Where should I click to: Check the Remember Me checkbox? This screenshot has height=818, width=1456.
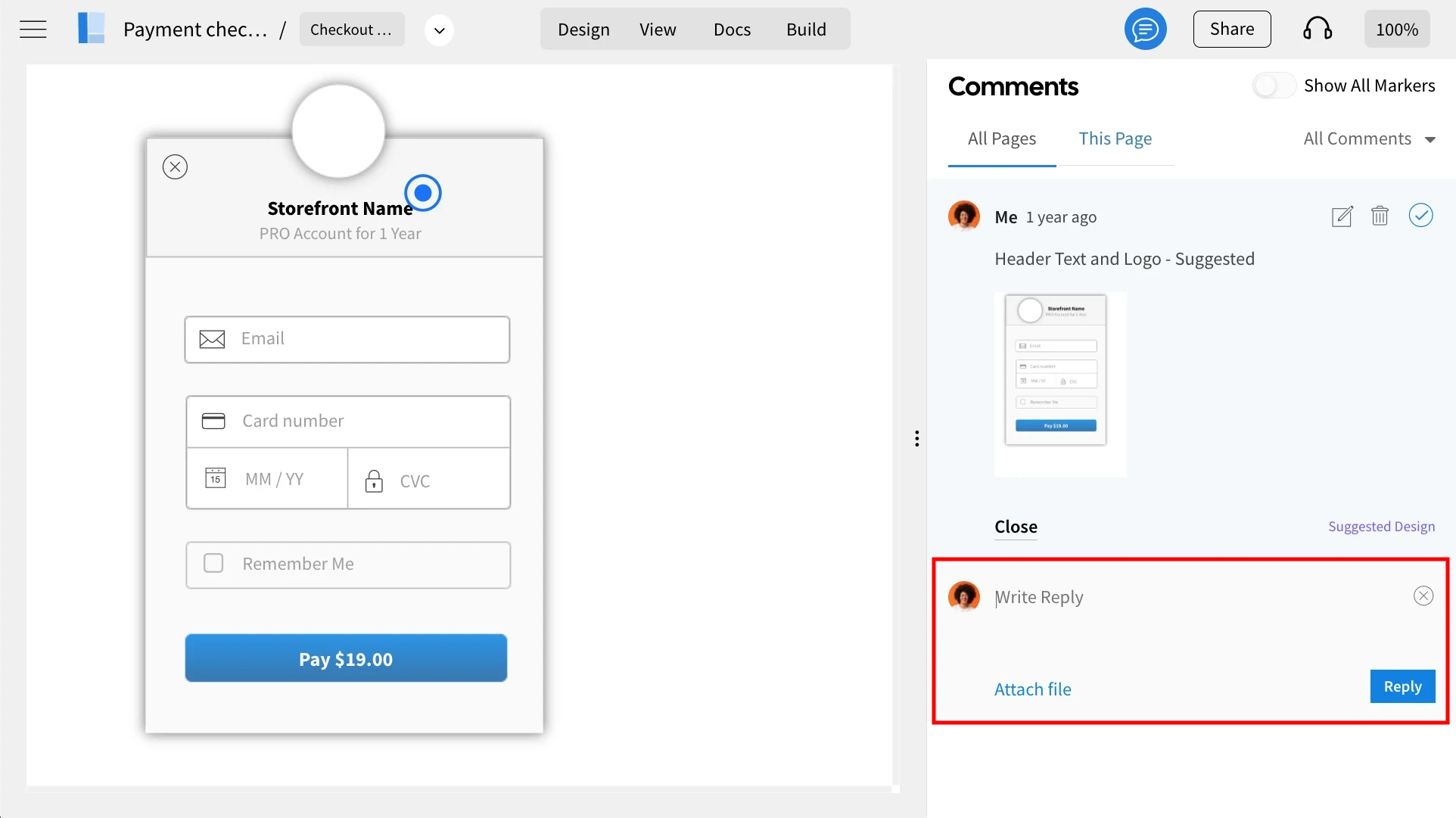(x=213, y=564)
